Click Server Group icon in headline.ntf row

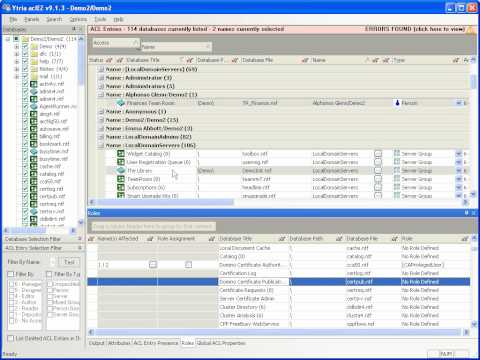pos(397,187)
